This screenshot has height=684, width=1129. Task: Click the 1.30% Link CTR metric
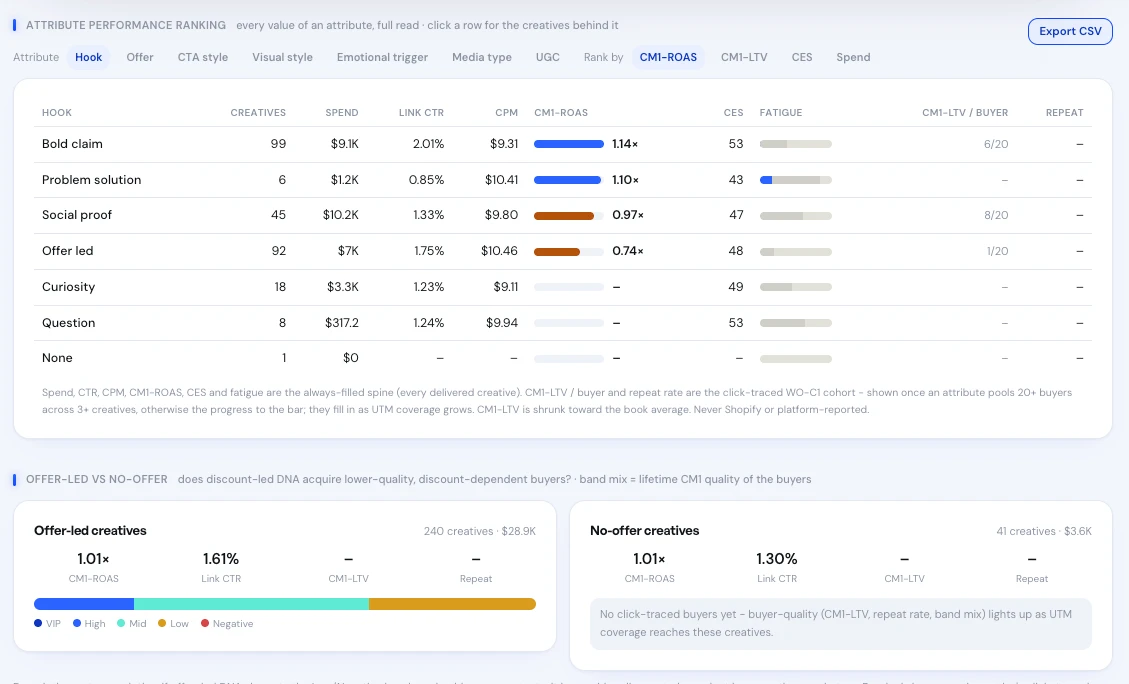click(x=776, y=559)
